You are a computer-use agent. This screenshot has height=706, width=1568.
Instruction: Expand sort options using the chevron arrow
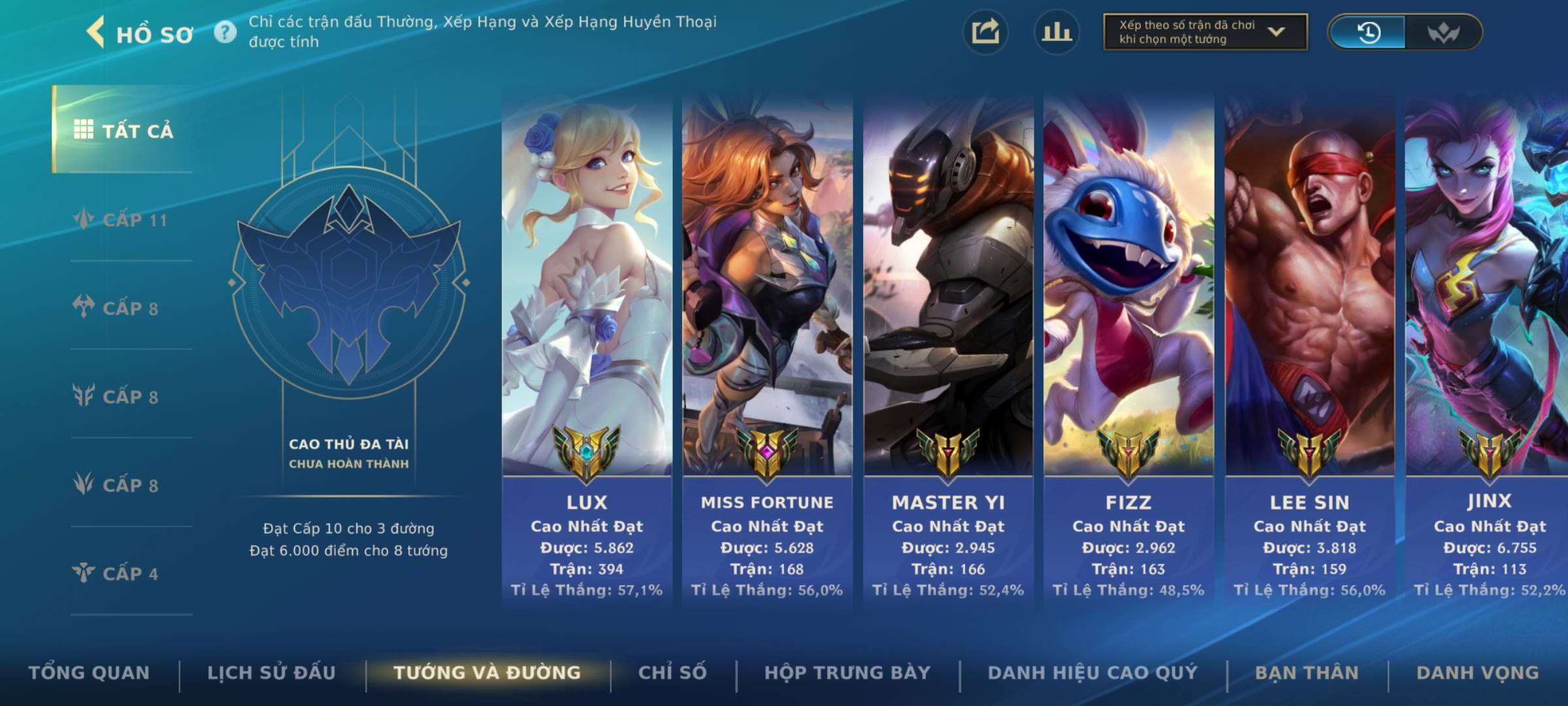[1276, 31]
